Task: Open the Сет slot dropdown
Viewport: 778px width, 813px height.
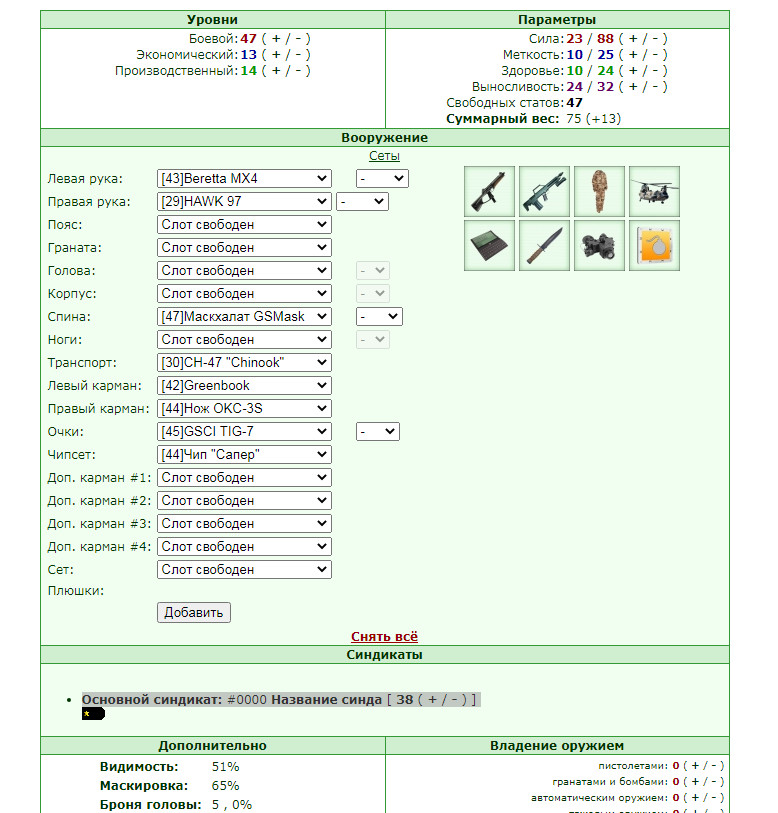Action: [x=244, y=569]
